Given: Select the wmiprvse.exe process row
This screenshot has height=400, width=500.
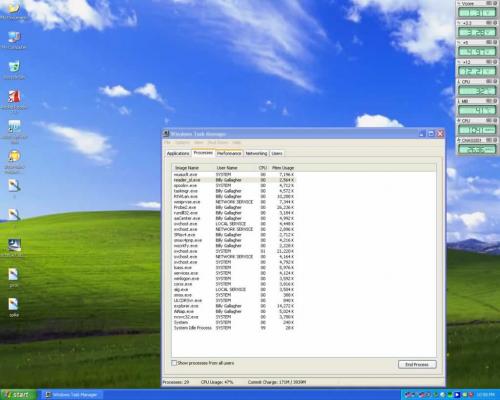Looking at the screenshot, I should pos(234,202).
